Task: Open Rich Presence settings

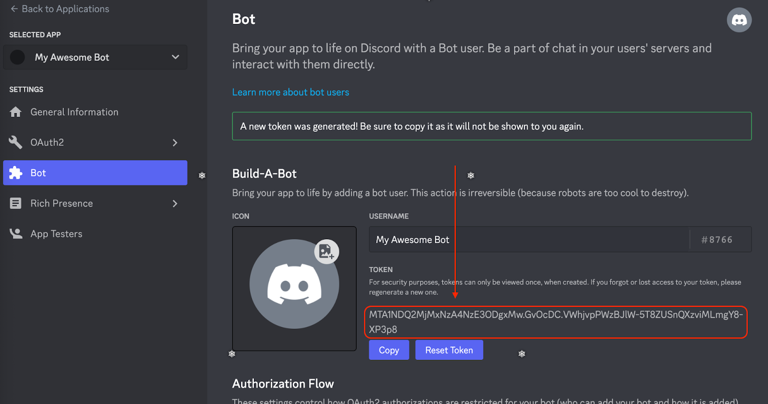Action: [95, 203]
